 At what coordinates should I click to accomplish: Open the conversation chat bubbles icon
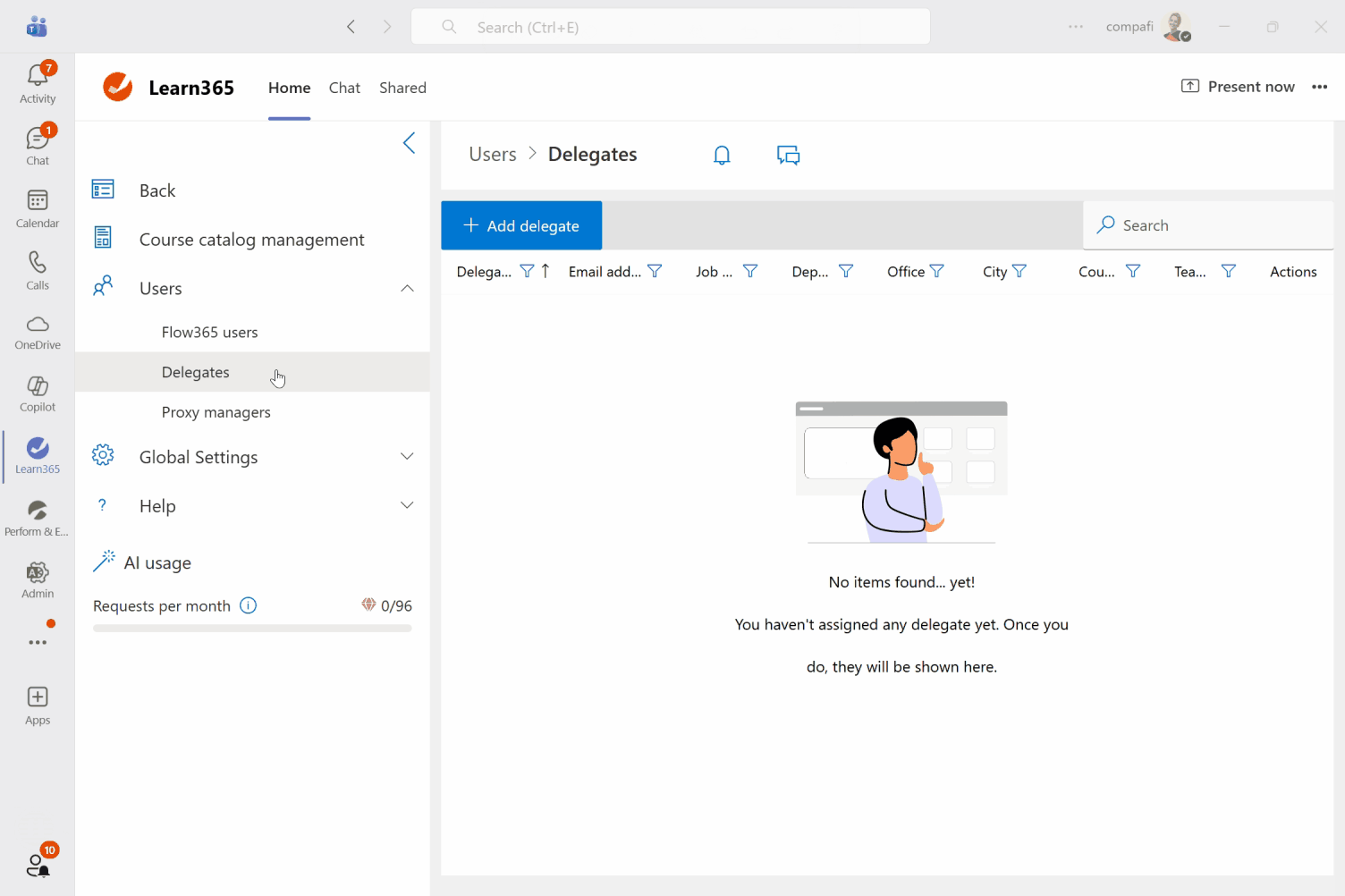788,156
